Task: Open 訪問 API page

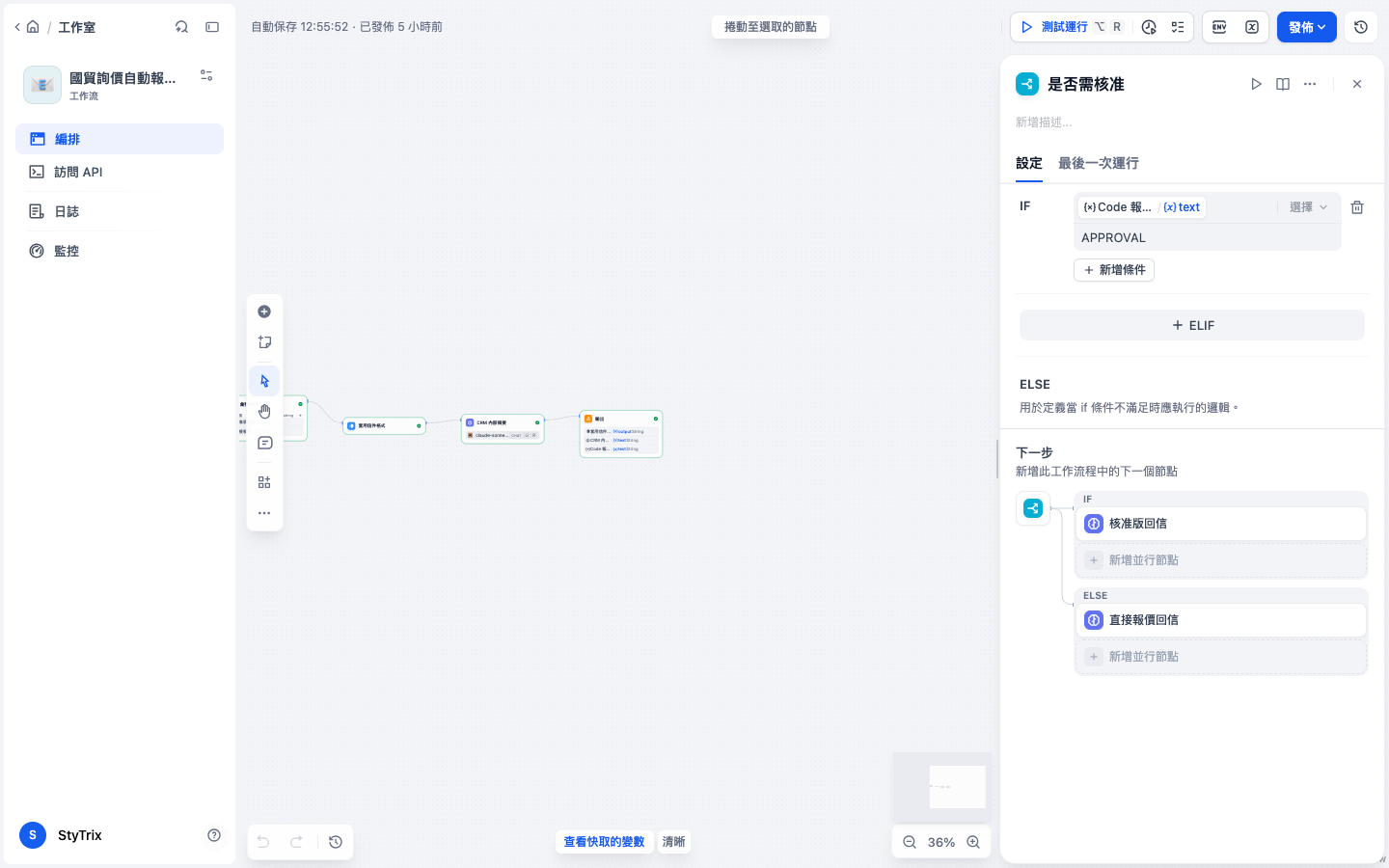Action: (120, 172)
